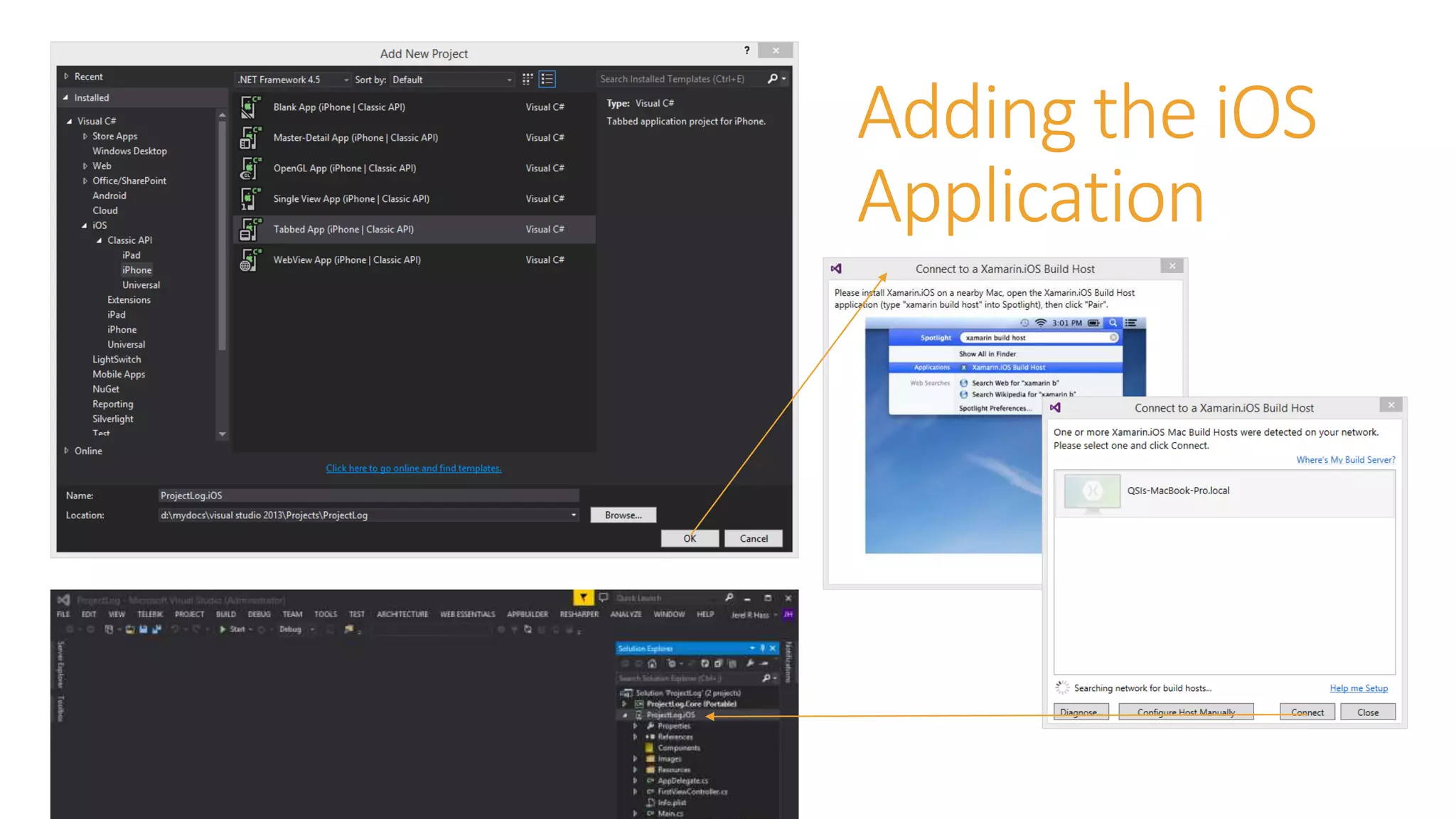Collapse the Visual C# tree node
This screenshot has height=819, width=1456.
click(x=69, y=122)
